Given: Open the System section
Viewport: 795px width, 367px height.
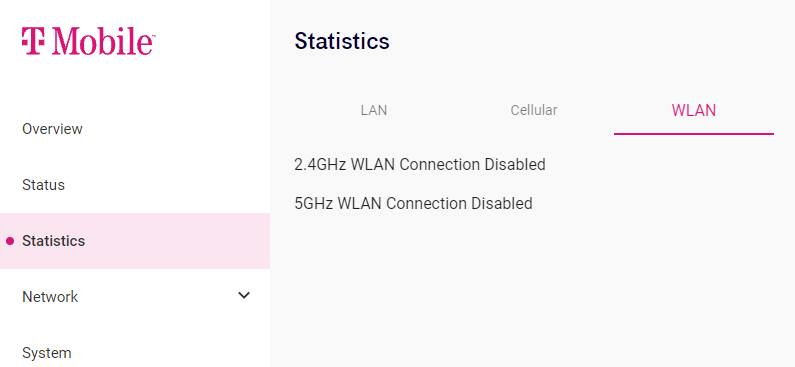Looking at the screenshot, I should point(47,353).
